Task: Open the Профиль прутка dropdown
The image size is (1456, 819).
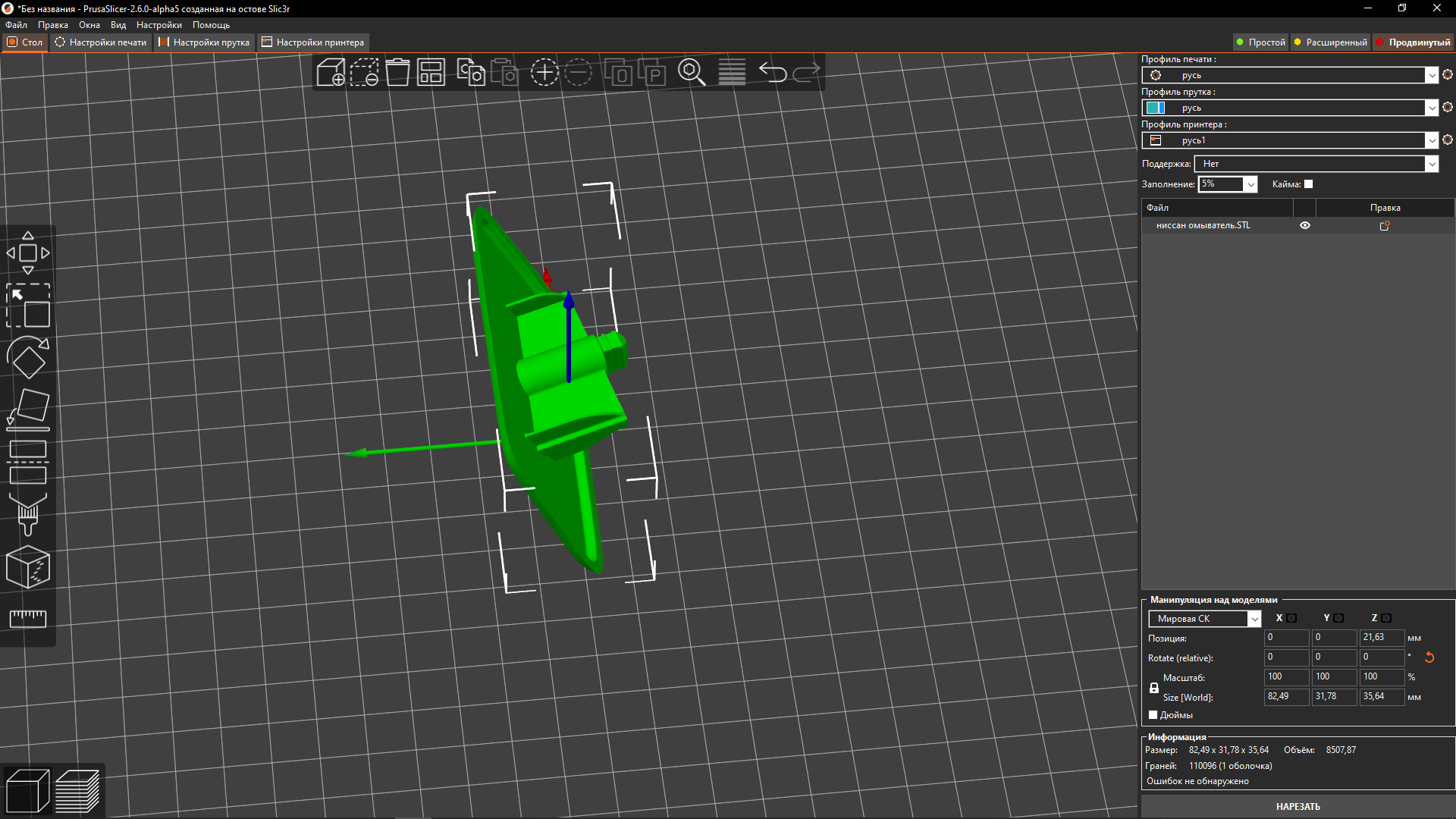Action: (x=1290, y=108)
